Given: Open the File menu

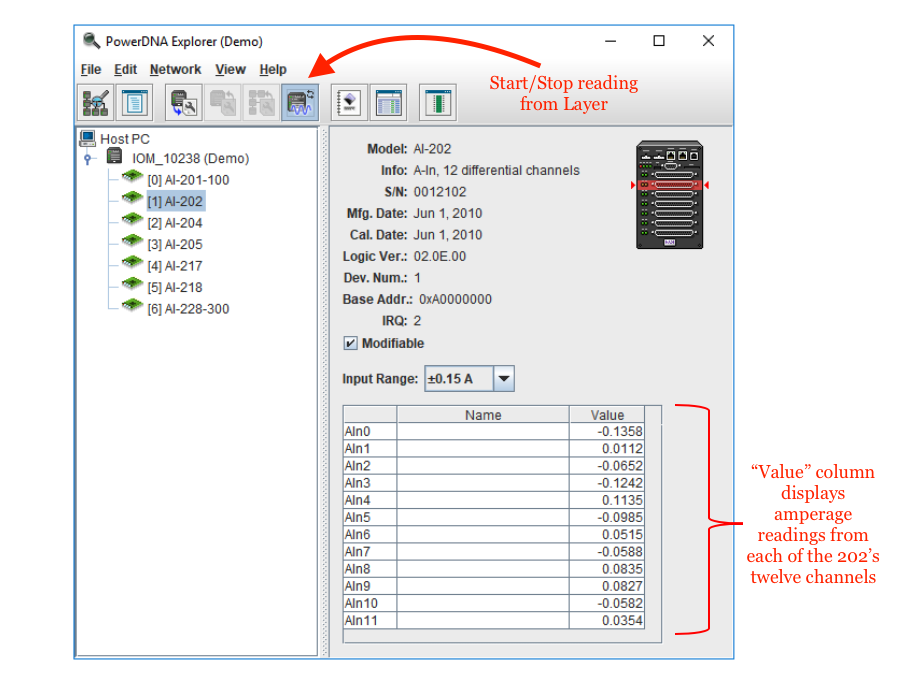Looking at the screenshot, I should [91, 69].
